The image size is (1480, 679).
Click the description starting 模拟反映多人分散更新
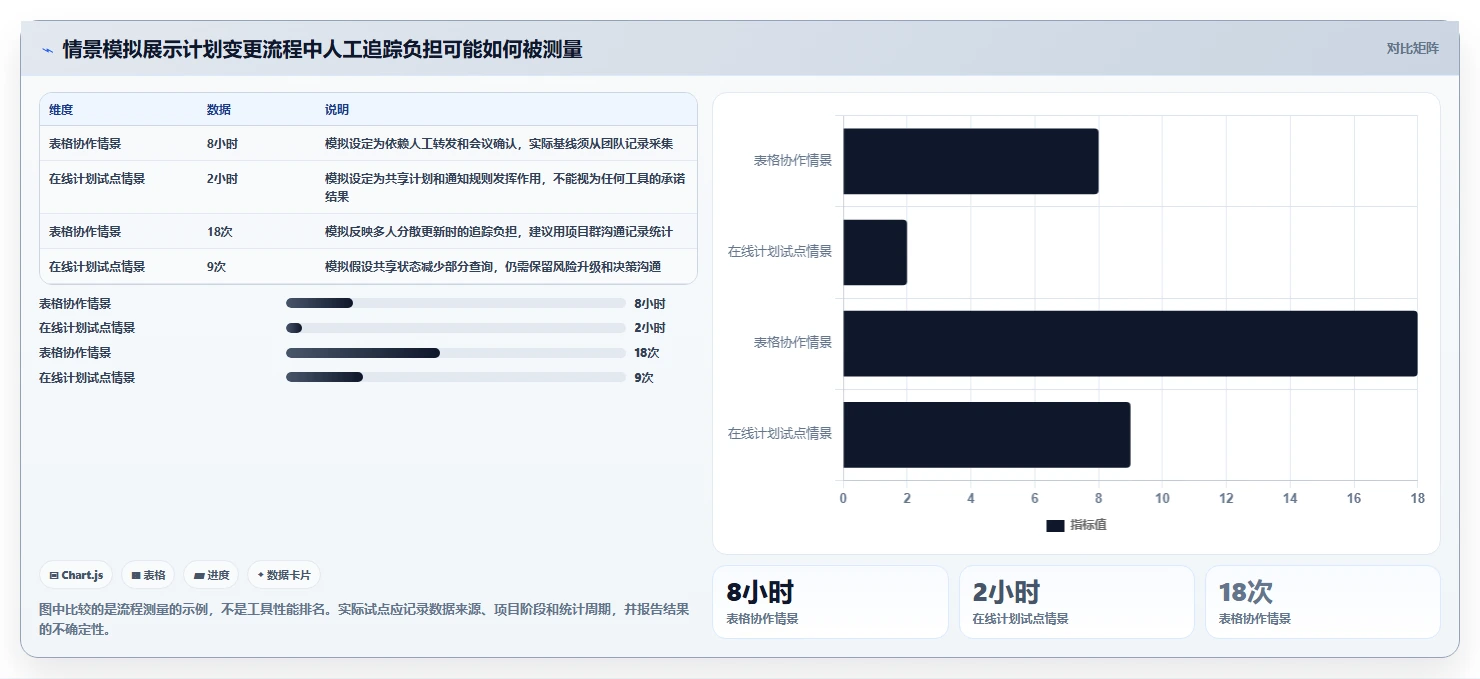point(499,232)
